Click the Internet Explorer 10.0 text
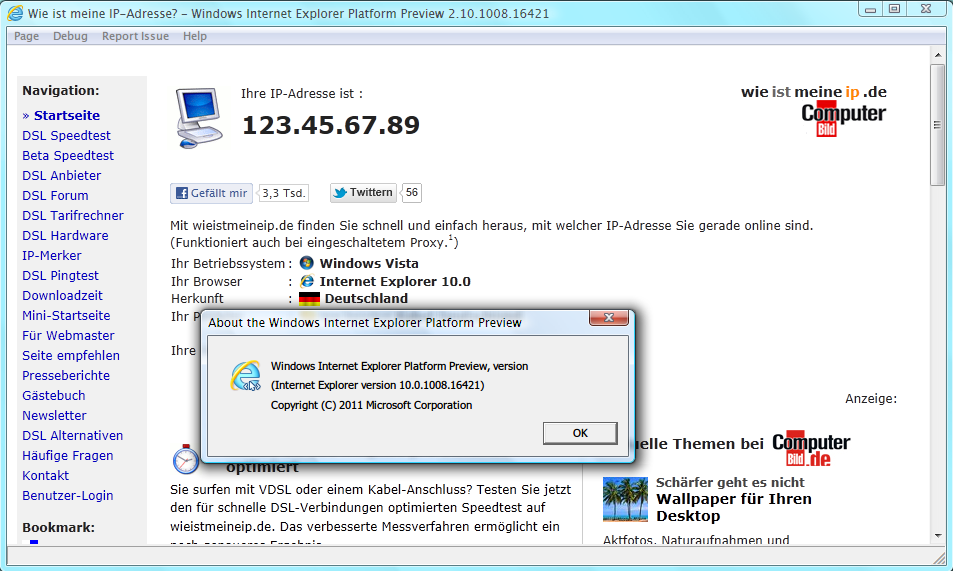Viewport: 953px width, 571px height. click(x=395, y=282)
